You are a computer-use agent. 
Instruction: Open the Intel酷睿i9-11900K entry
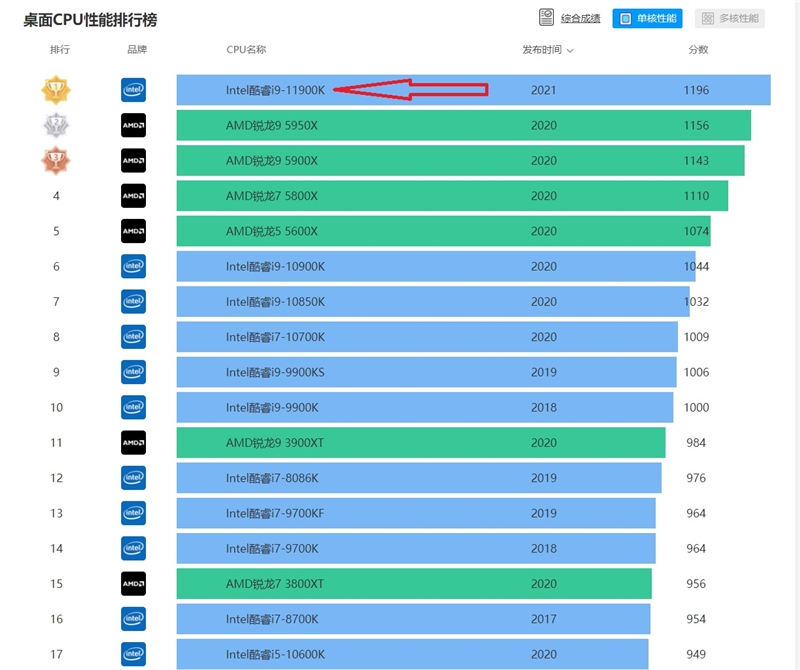coord(275,90)
